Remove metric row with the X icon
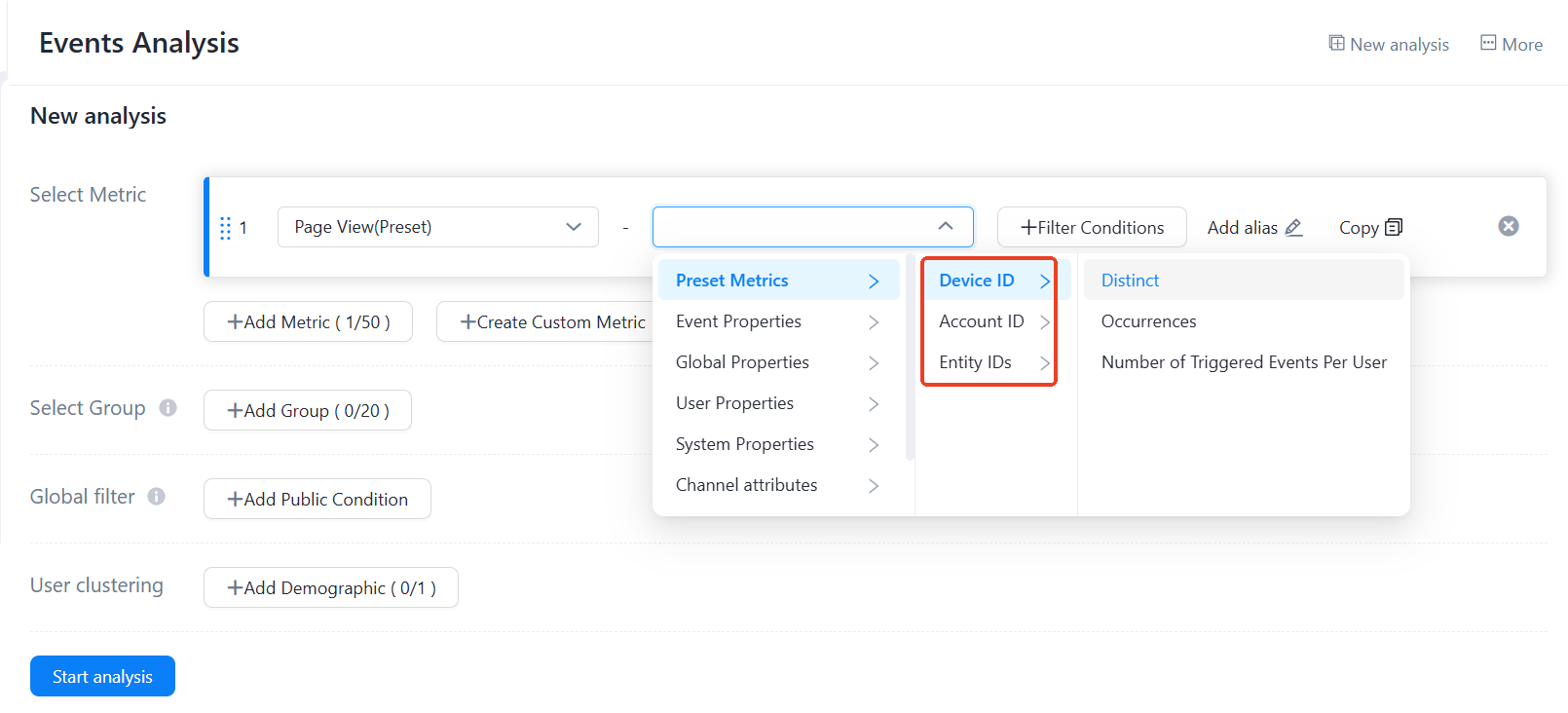The width and height of the screenshot is (1568, 713). [1508, 226]
